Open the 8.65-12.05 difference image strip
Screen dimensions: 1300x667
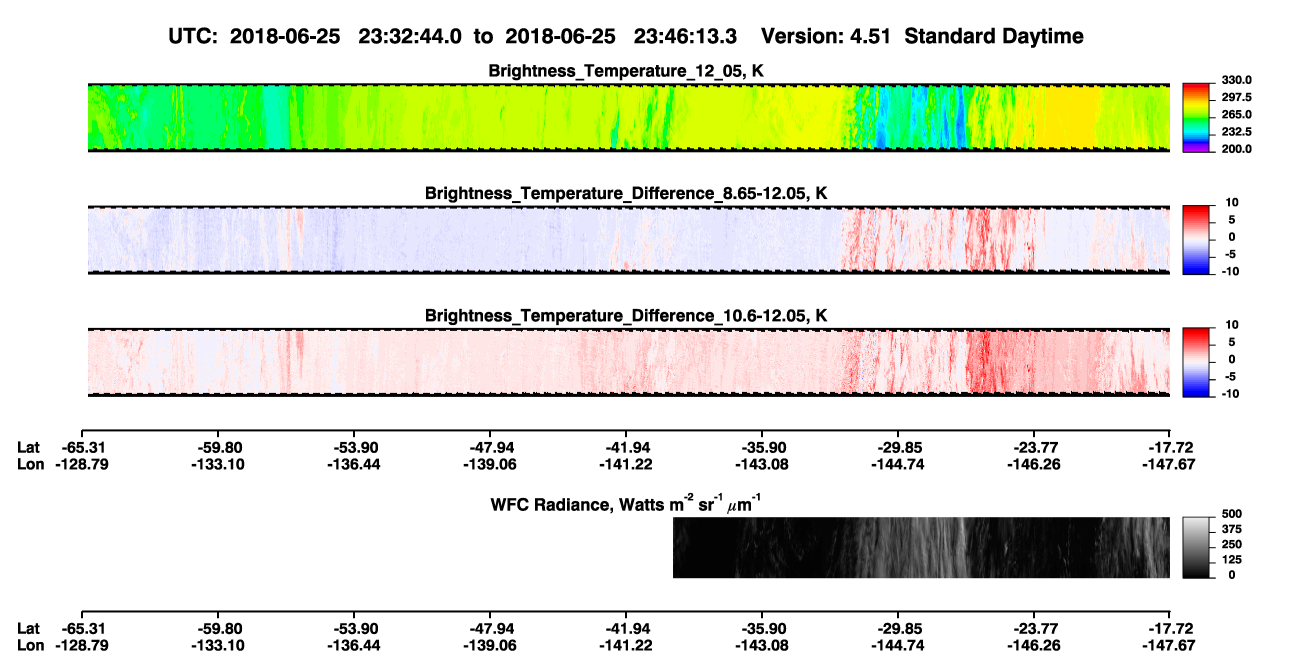pos(629,240)
